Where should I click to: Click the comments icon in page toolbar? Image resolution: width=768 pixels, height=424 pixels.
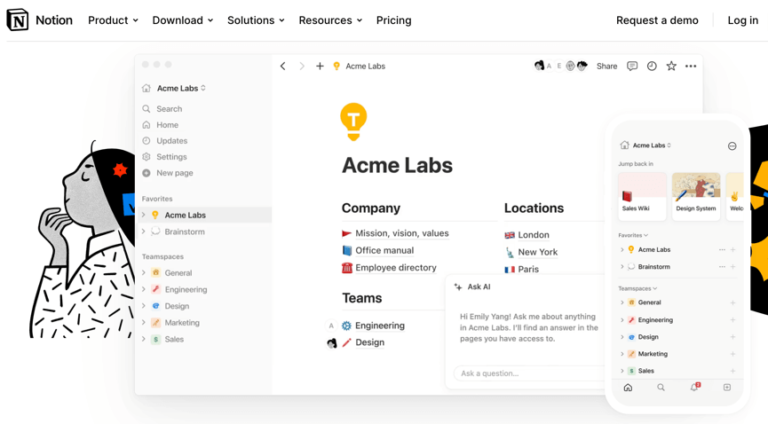click(x=632, y=66)
